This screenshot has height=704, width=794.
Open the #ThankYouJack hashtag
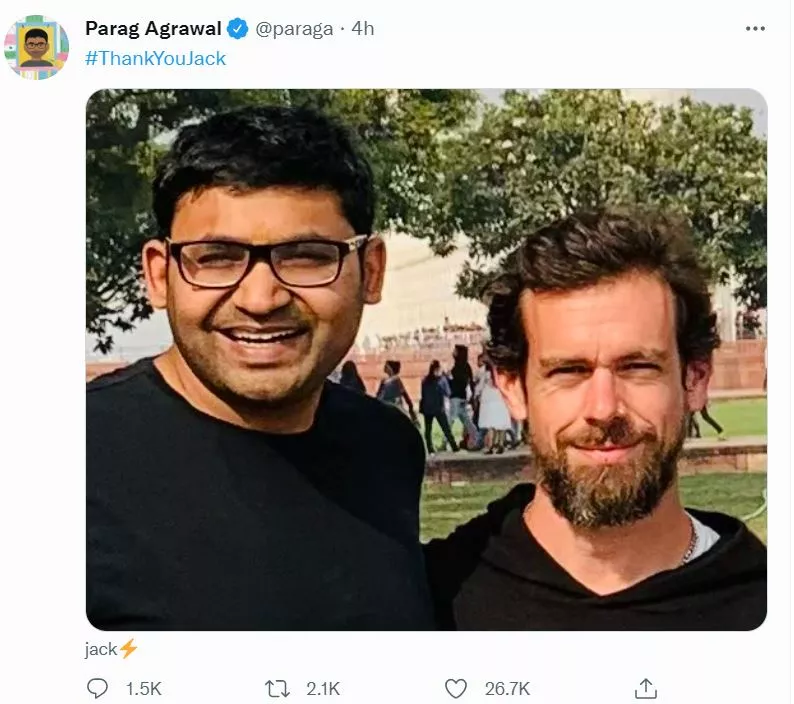click(x=155, y=58)
